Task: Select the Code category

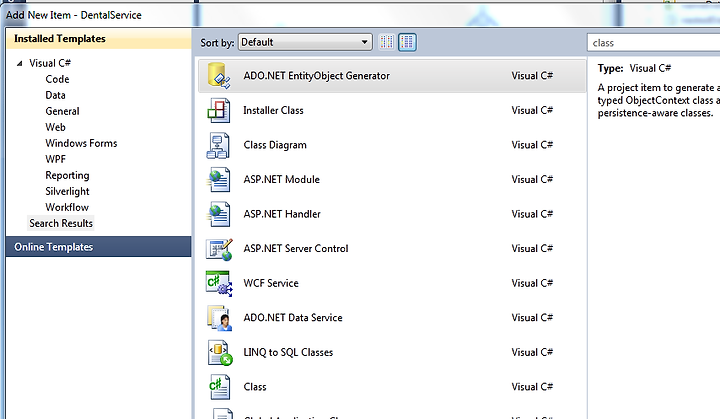Action: pos(57,79)
